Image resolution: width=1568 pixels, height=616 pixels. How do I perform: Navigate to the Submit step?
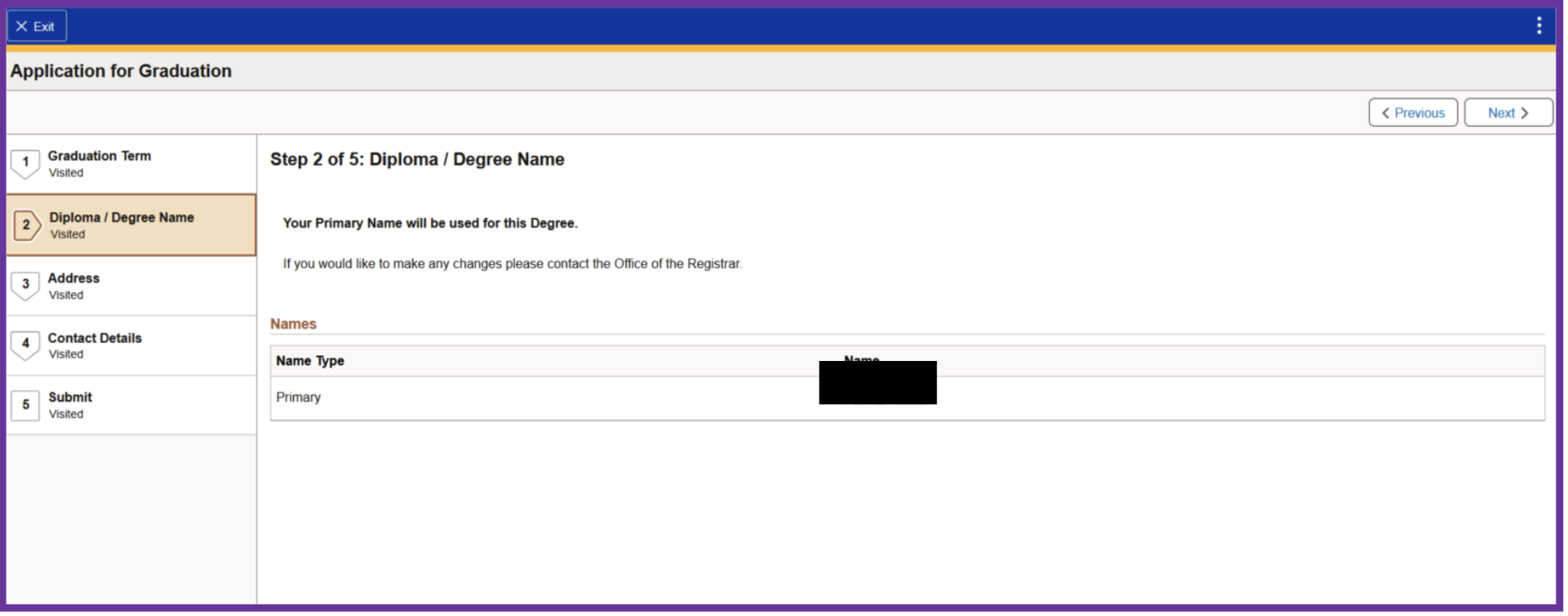70,398
